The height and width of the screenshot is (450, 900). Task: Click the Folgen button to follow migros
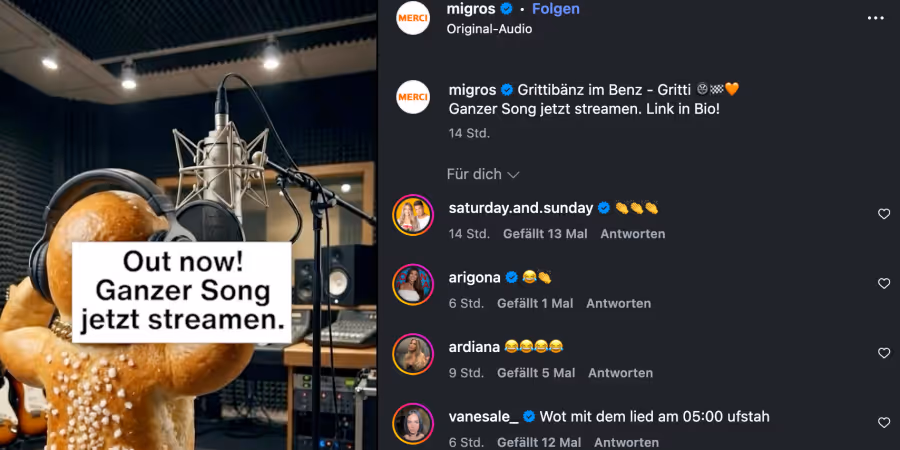point(556,9)
